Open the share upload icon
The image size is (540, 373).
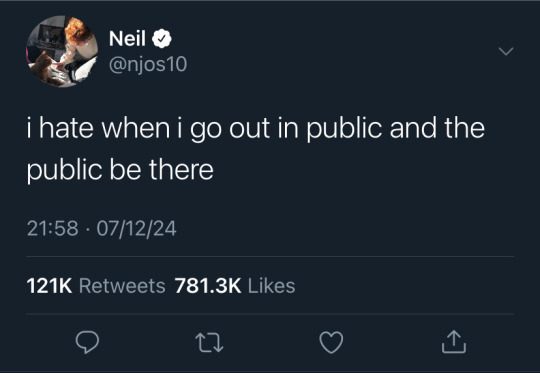tap(454, 342)
